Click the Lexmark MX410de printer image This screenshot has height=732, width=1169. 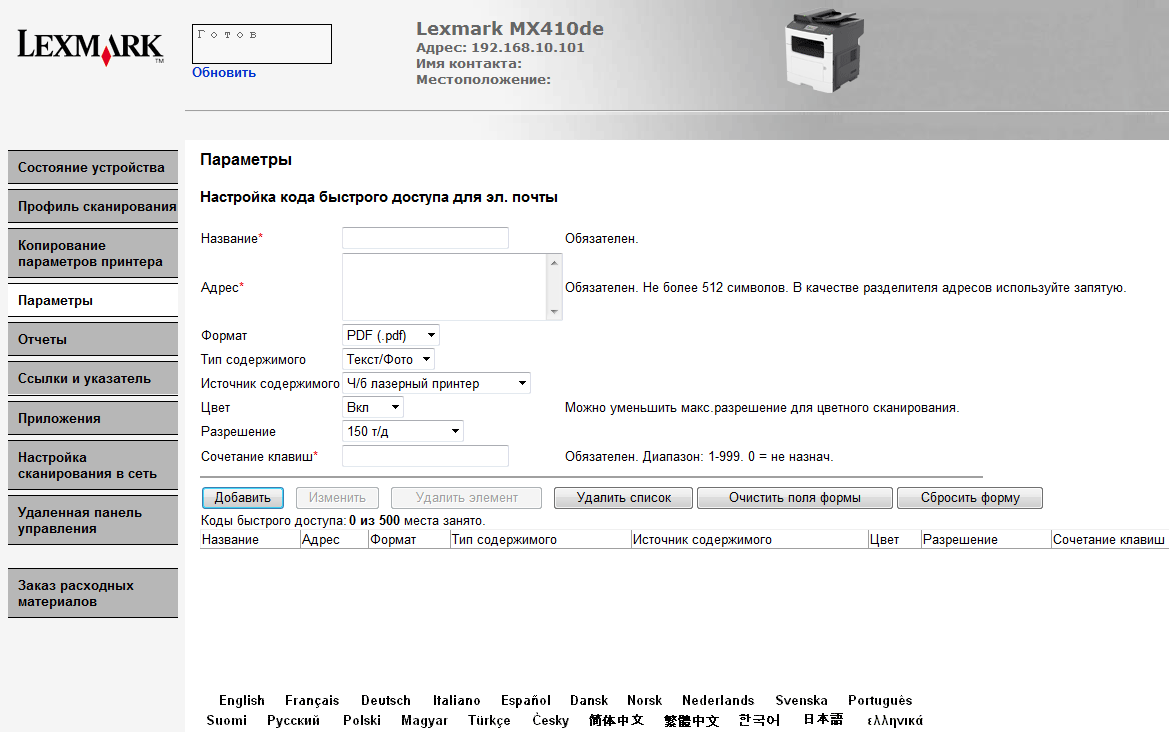pos(824,51)
